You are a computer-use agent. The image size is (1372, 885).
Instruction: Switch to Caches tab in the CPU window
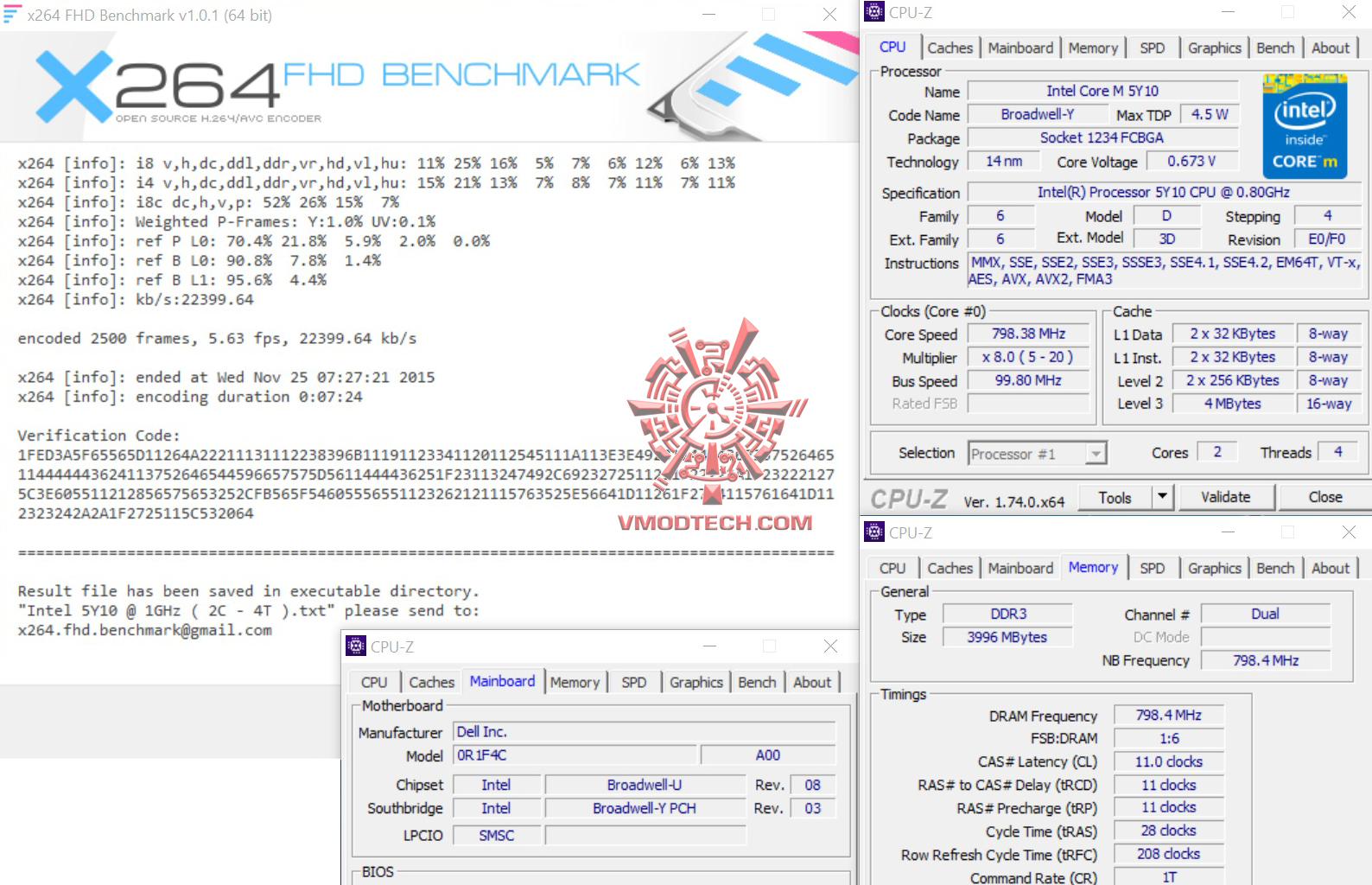[x=950, y=48]
